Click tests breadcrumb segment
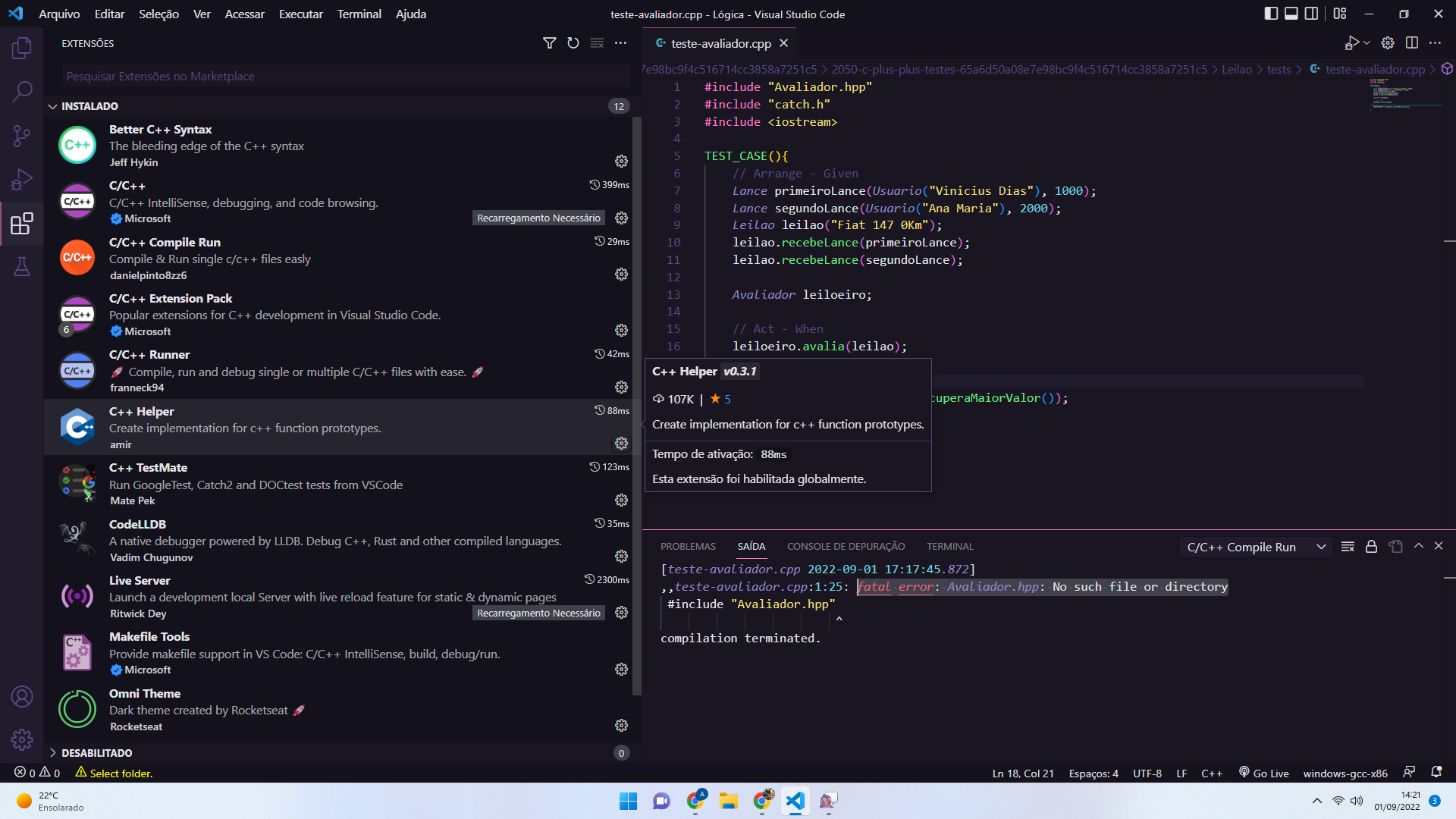 [1279, 70]
